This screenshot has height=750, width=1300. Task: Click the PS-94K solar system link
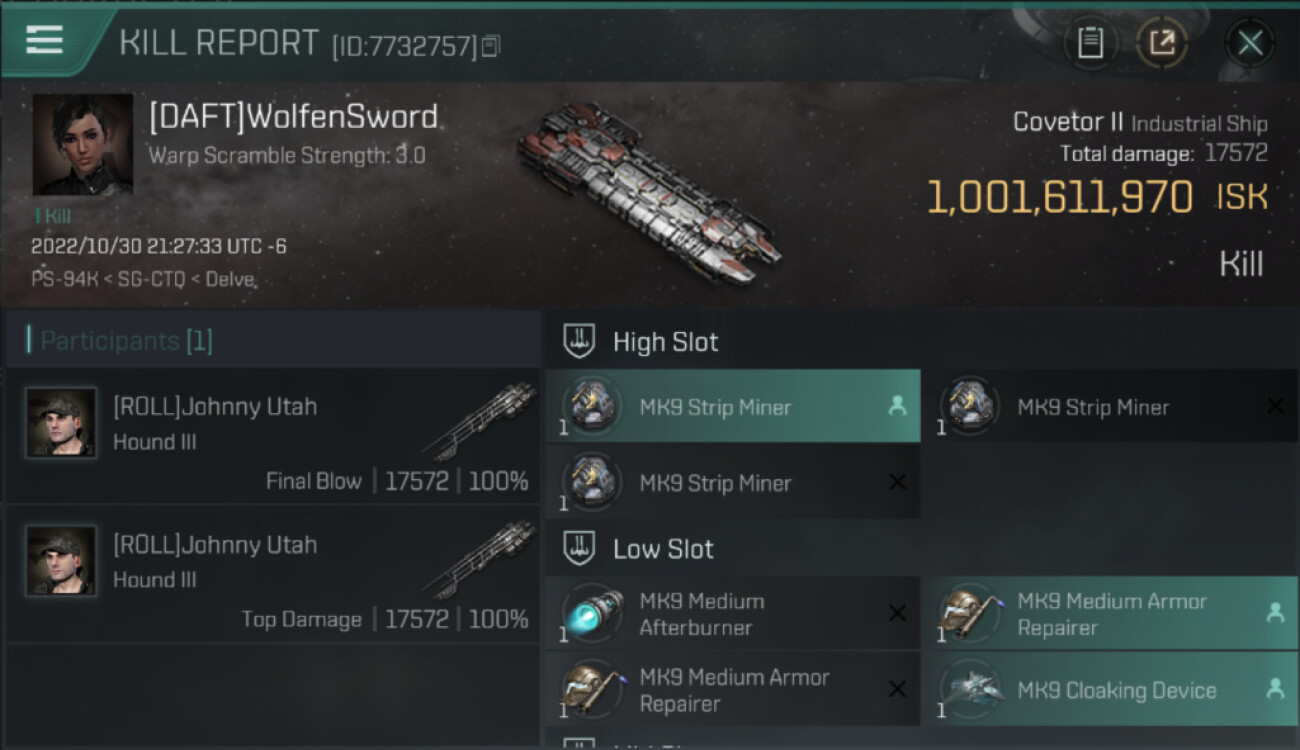56,280
